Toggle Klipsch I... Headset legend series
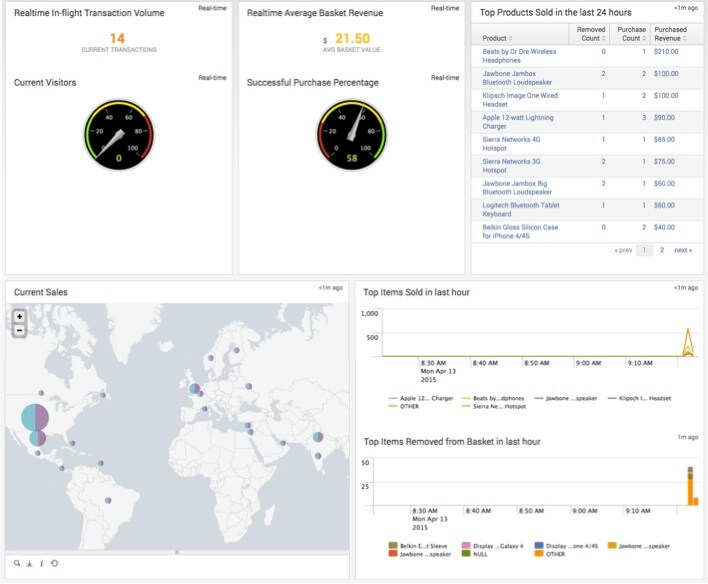Image resolution: width=708 pixels, height=584 pixels. point(639,398)
